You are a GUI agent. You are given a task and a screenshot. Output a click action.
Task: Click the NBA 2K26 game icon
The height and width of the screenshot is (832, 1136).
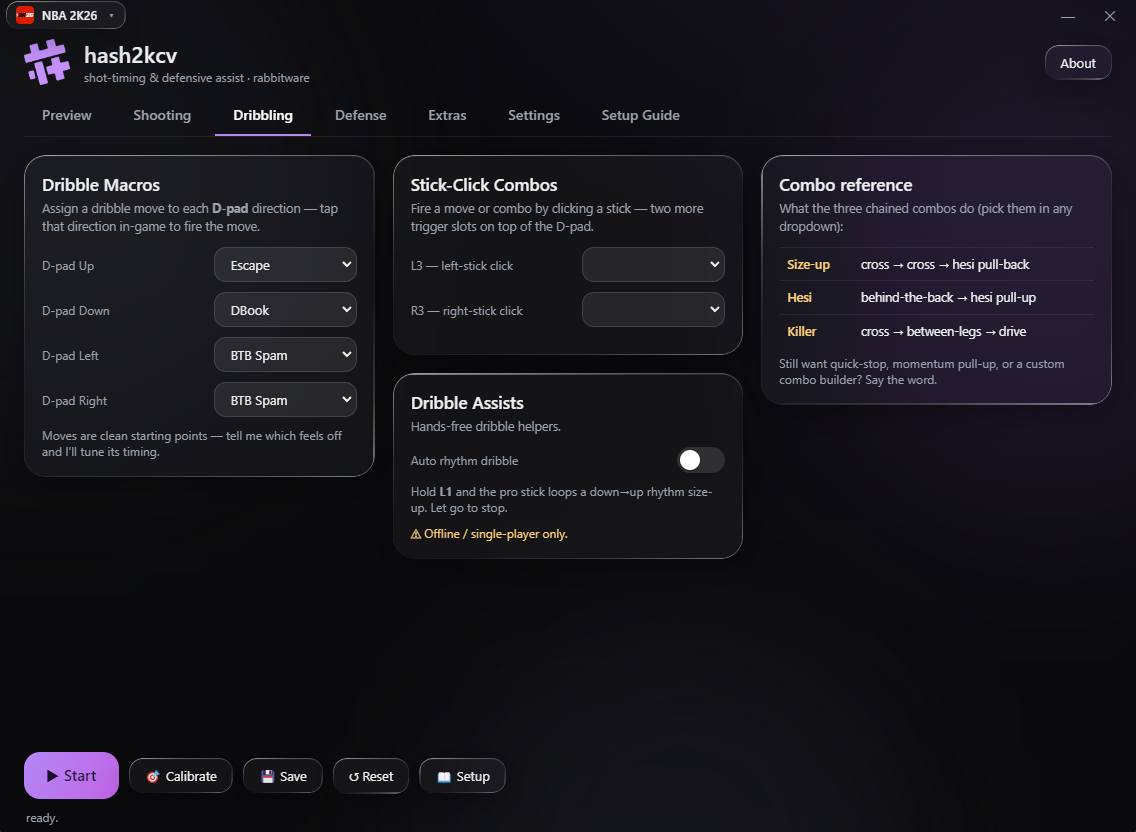pyautogui.click(x=25, y=15)
